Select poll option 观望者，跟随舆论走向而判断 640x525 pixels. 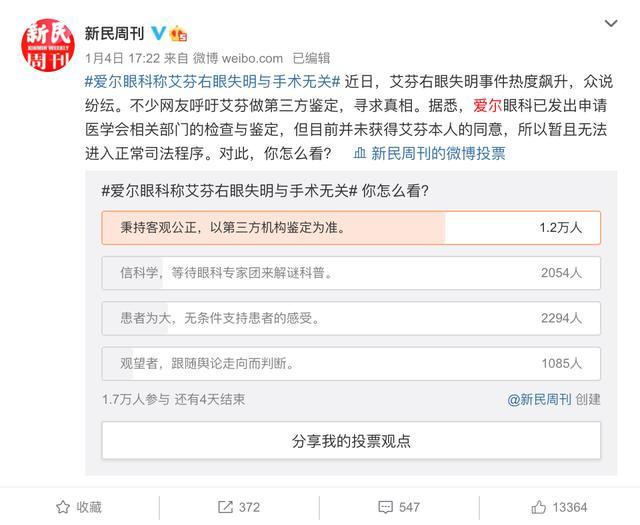coord(351,363)
